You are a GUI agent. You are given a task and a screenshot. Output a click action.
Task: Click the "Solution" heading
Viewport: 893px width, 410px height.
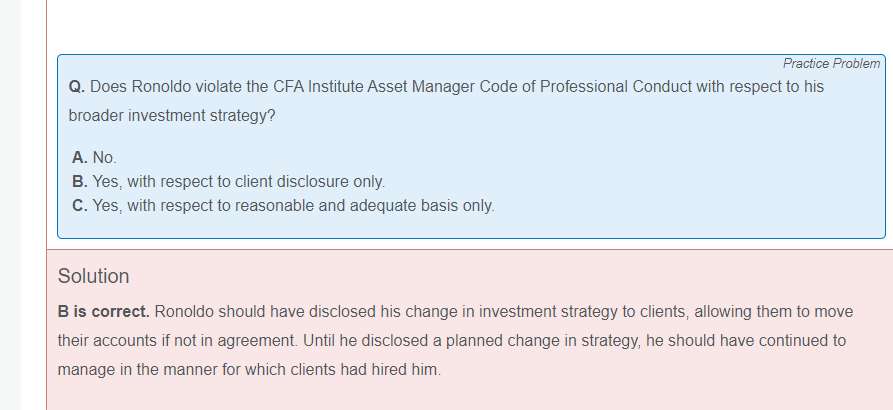click(x=93, y=276)
